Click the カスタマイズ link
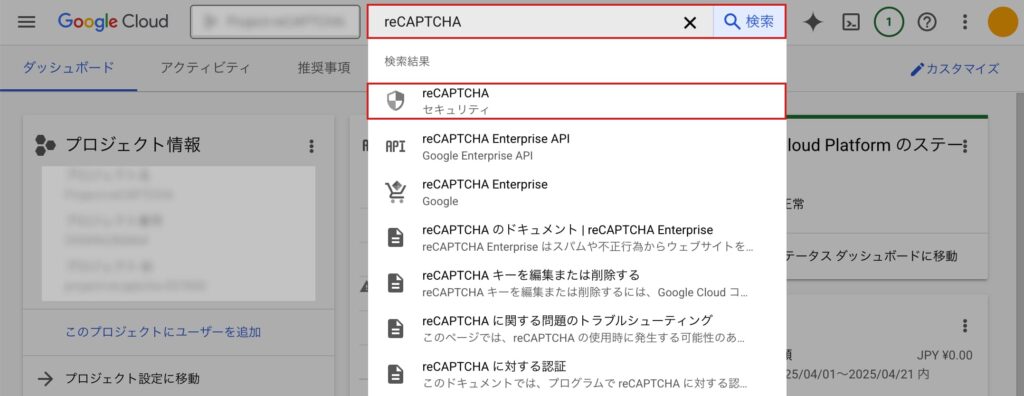This screenshot has height=396, width=1024. 955,69
